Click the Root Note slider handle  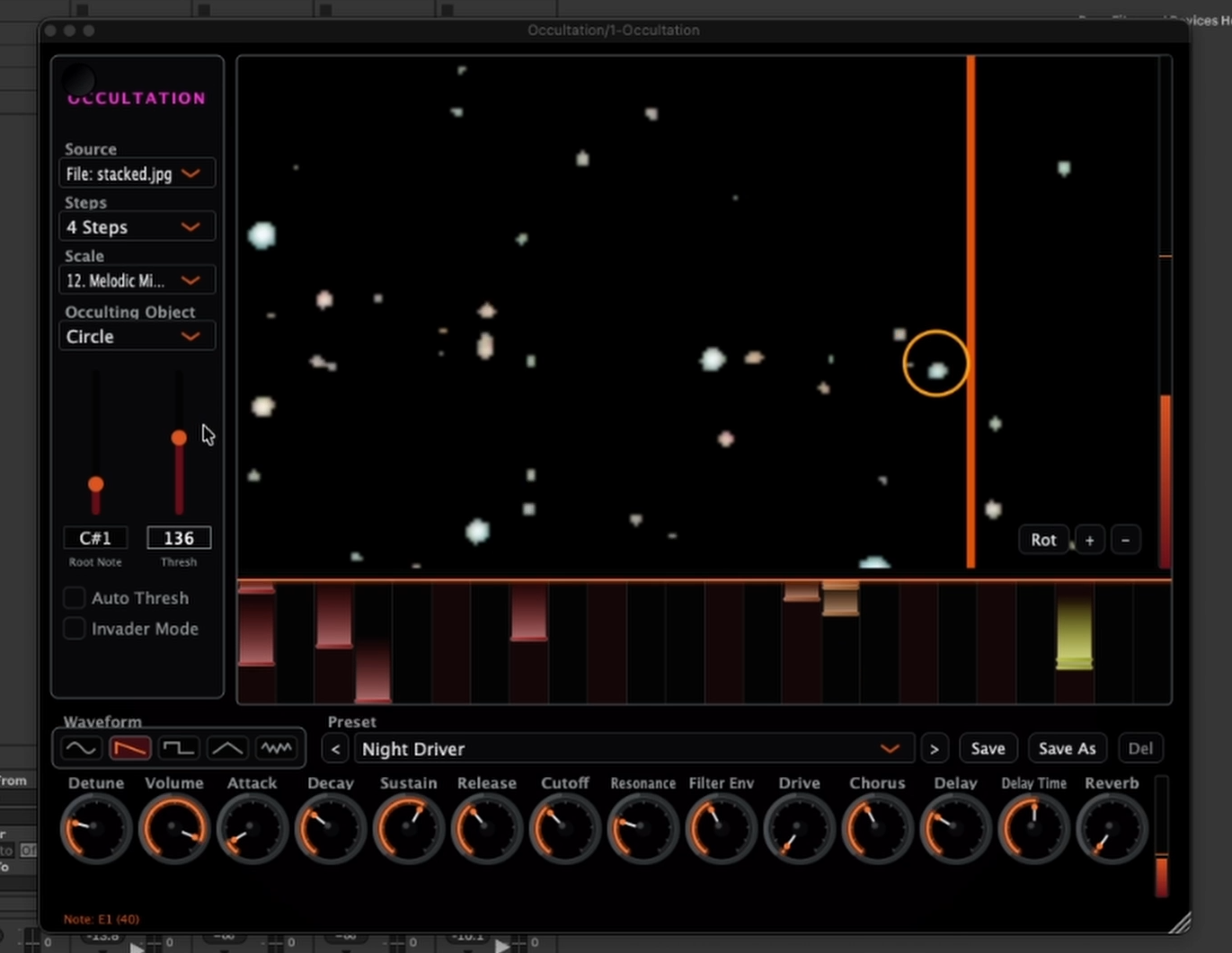95,484
